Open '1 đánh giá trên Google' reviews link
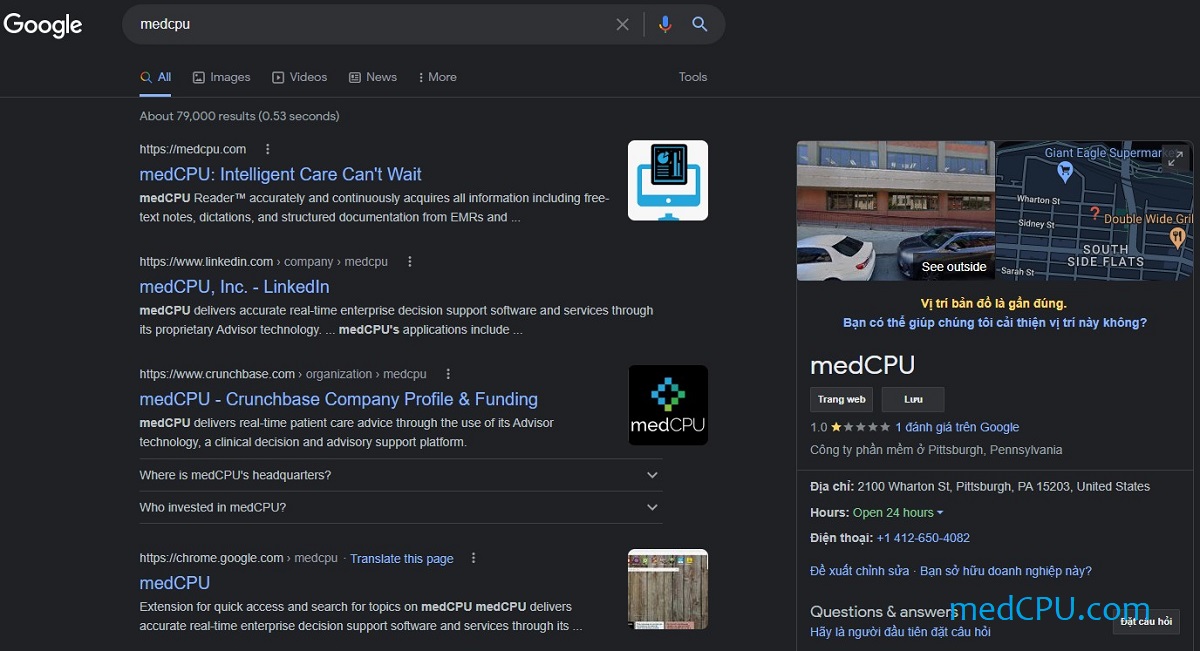This screenshot has height=651, width=1200. [x=957, y=427]
